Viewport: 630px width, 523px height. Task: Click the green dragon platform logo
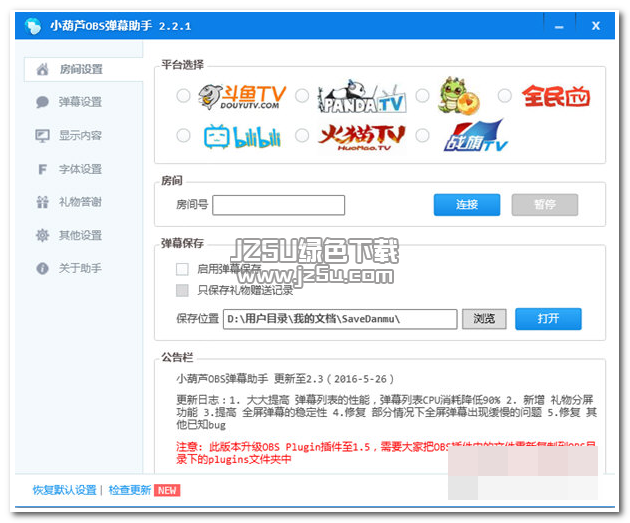(x=458, y=96)
